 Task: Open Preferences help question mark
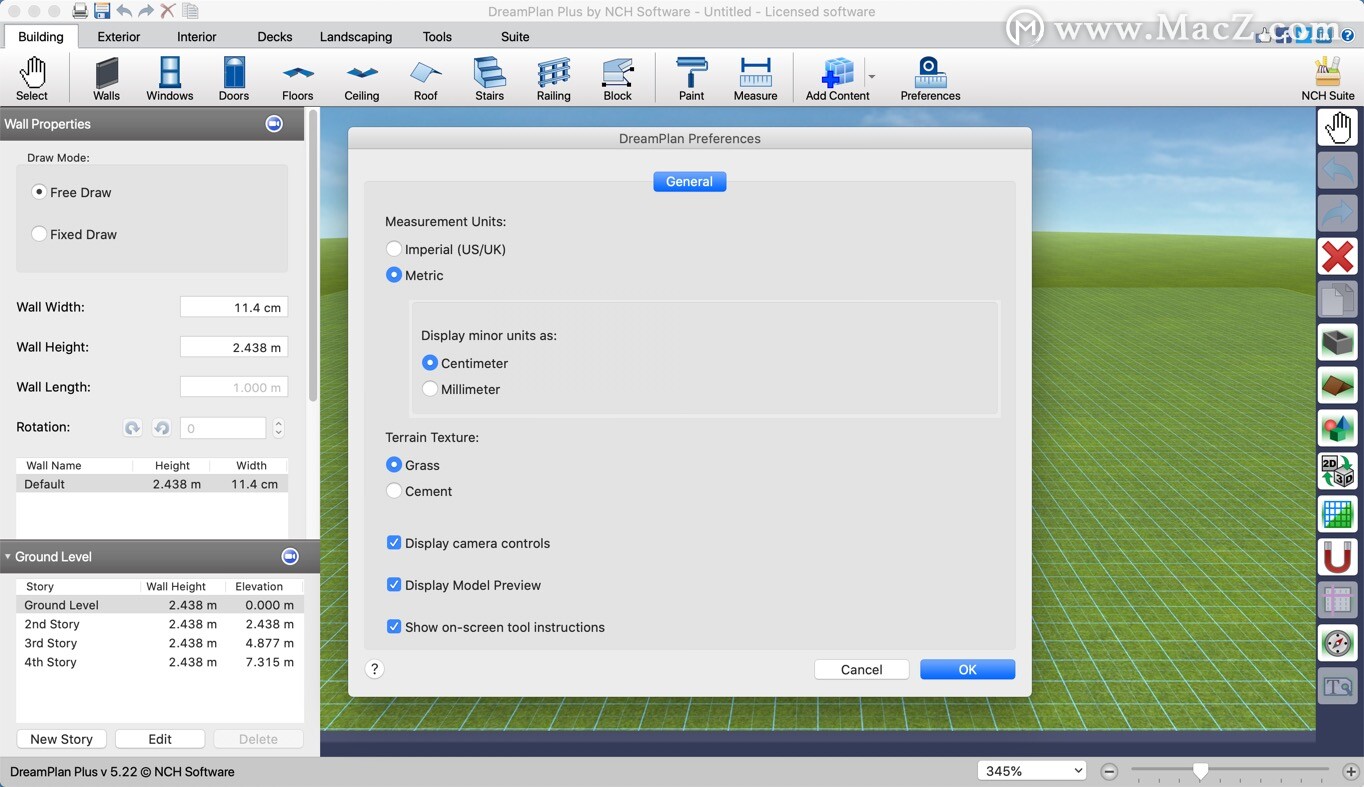click(x=374, y=670)
